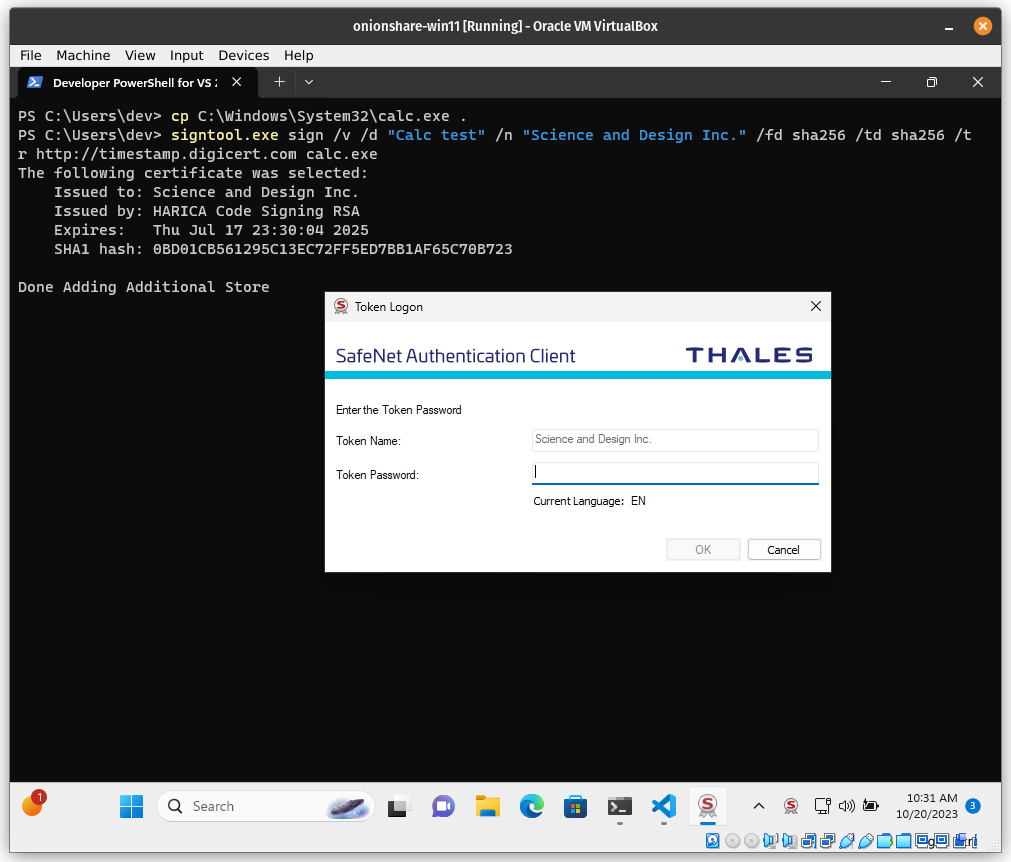Click the Token Name field
This screenshot has height=862, width=1011.
675,440
